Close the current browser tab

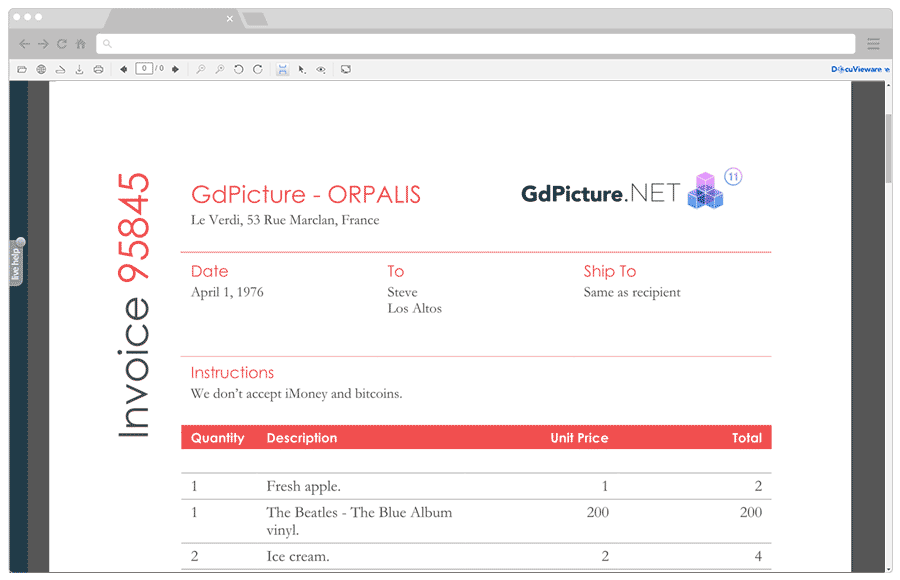[230, 19]
